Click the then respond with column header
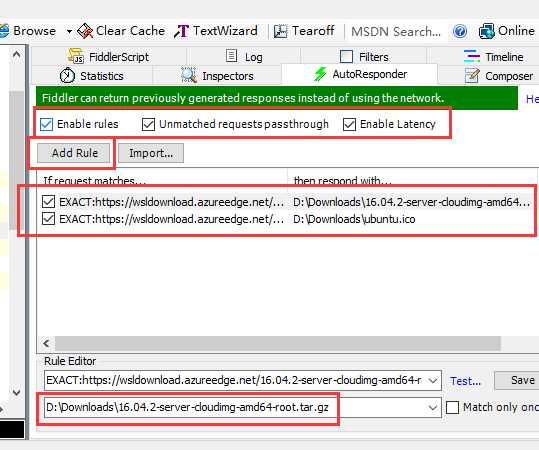This screenshot has width=539, height=450. [x=412, y=179]
